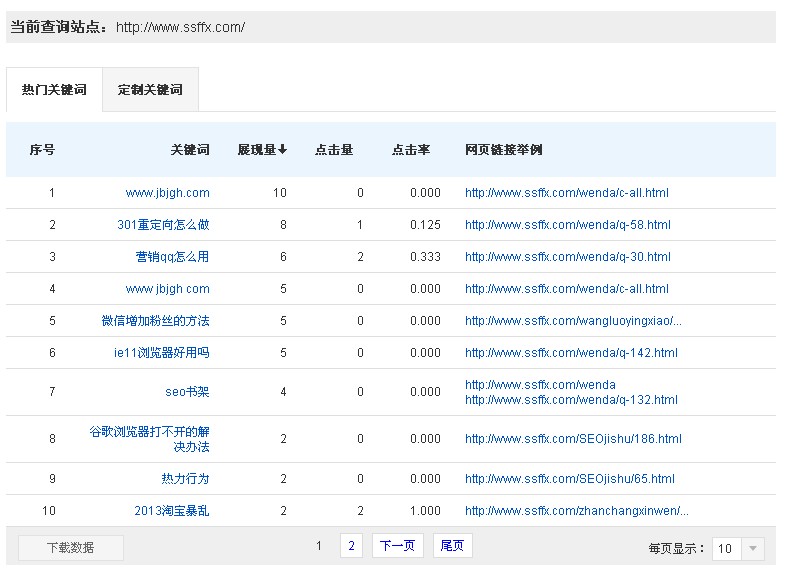Open the SEOjishu/65.html link

click(570, 479)
